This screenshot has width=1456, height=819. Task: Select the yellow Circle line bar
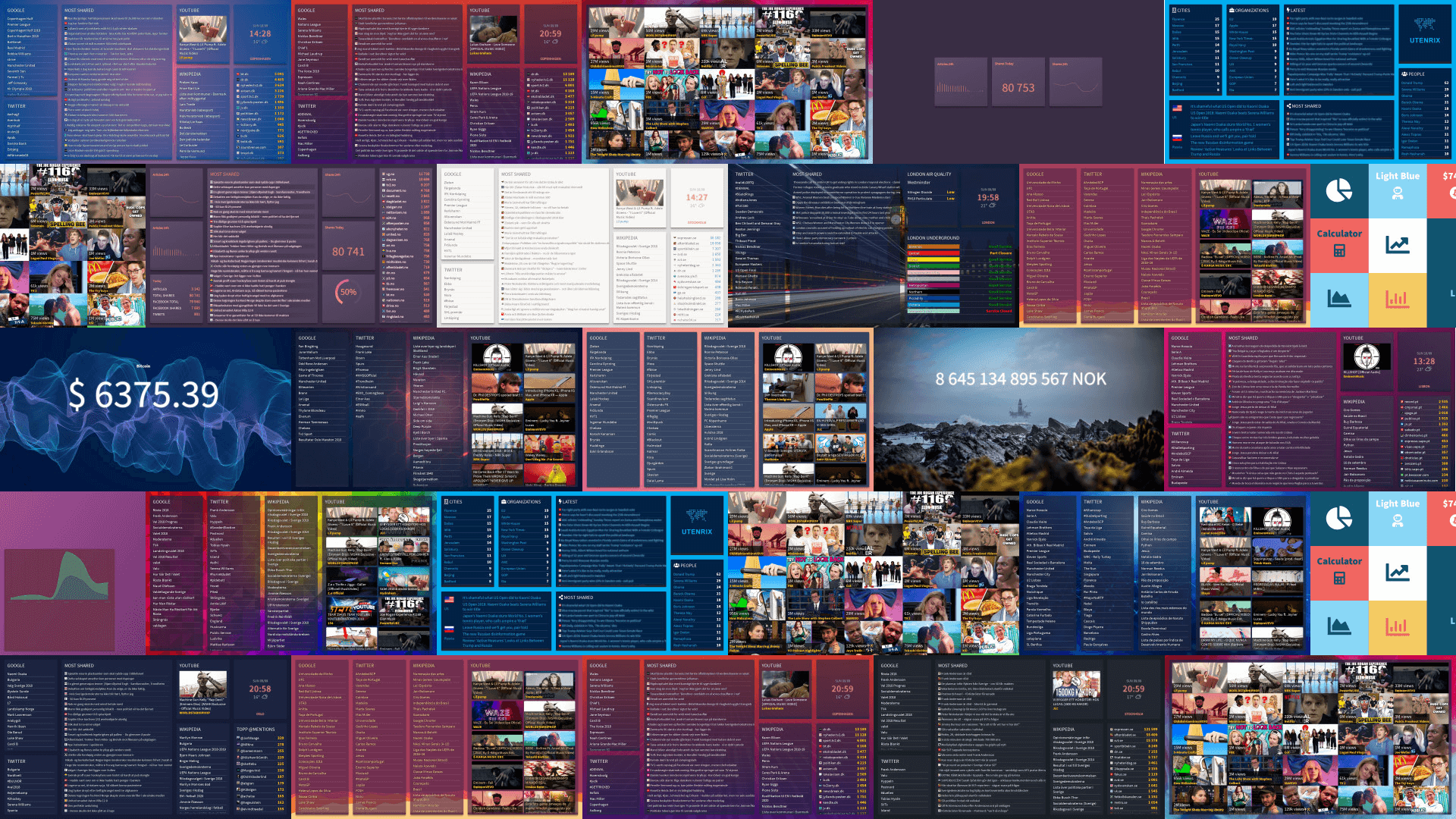pos(934,259)
